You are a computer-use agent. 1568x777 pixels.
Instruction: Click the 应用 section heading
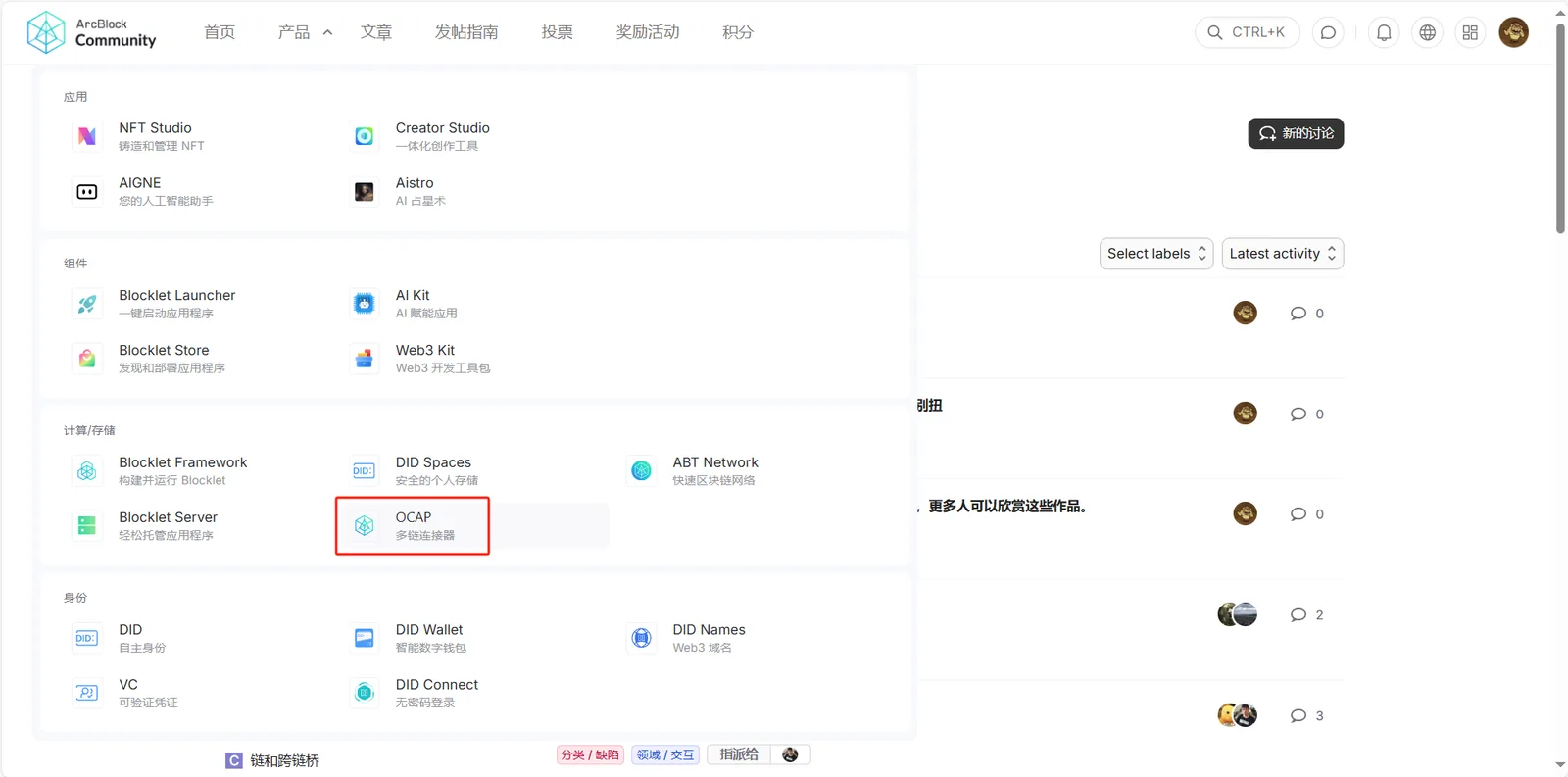point(75,97)
